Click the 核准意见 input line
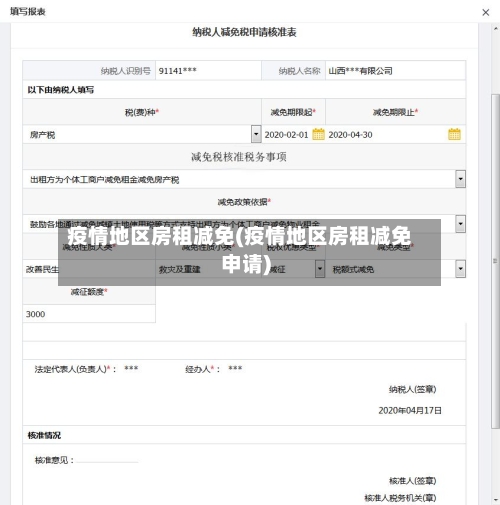The height and width of the screenshot is (505, 500). [107, 461]
